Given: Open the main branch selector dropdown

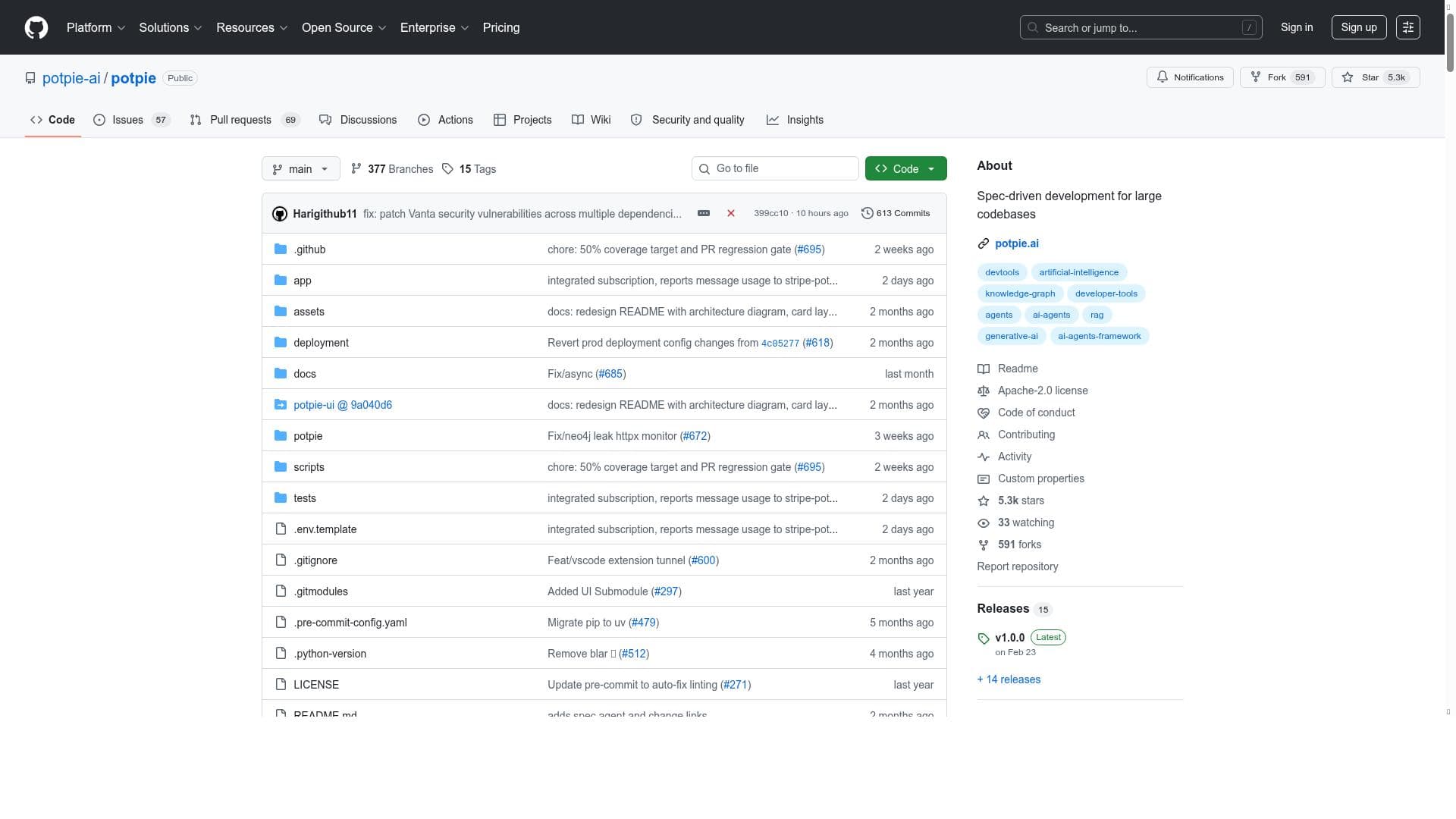Looking at the screenshot, I should (300, 169).
